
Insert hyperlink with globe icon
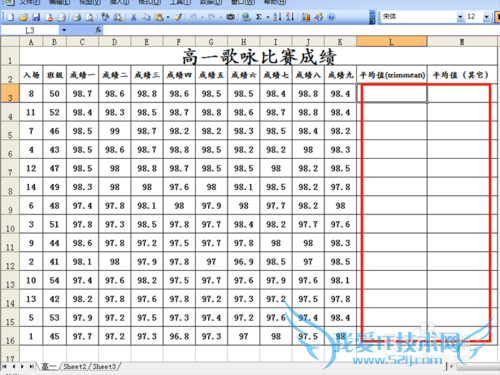click(246, 17)
